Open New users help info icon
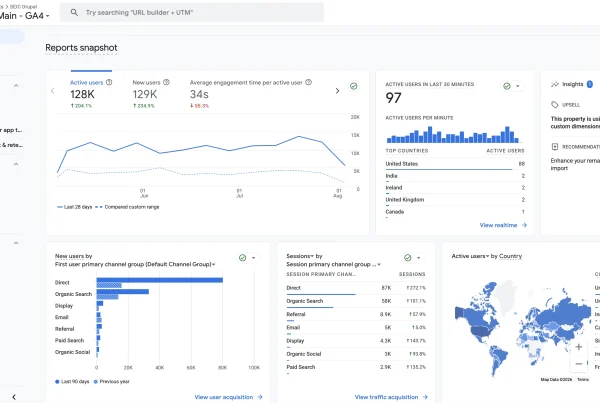The height and width of the screenshot is (403, 600). click(x=166, y=82)
